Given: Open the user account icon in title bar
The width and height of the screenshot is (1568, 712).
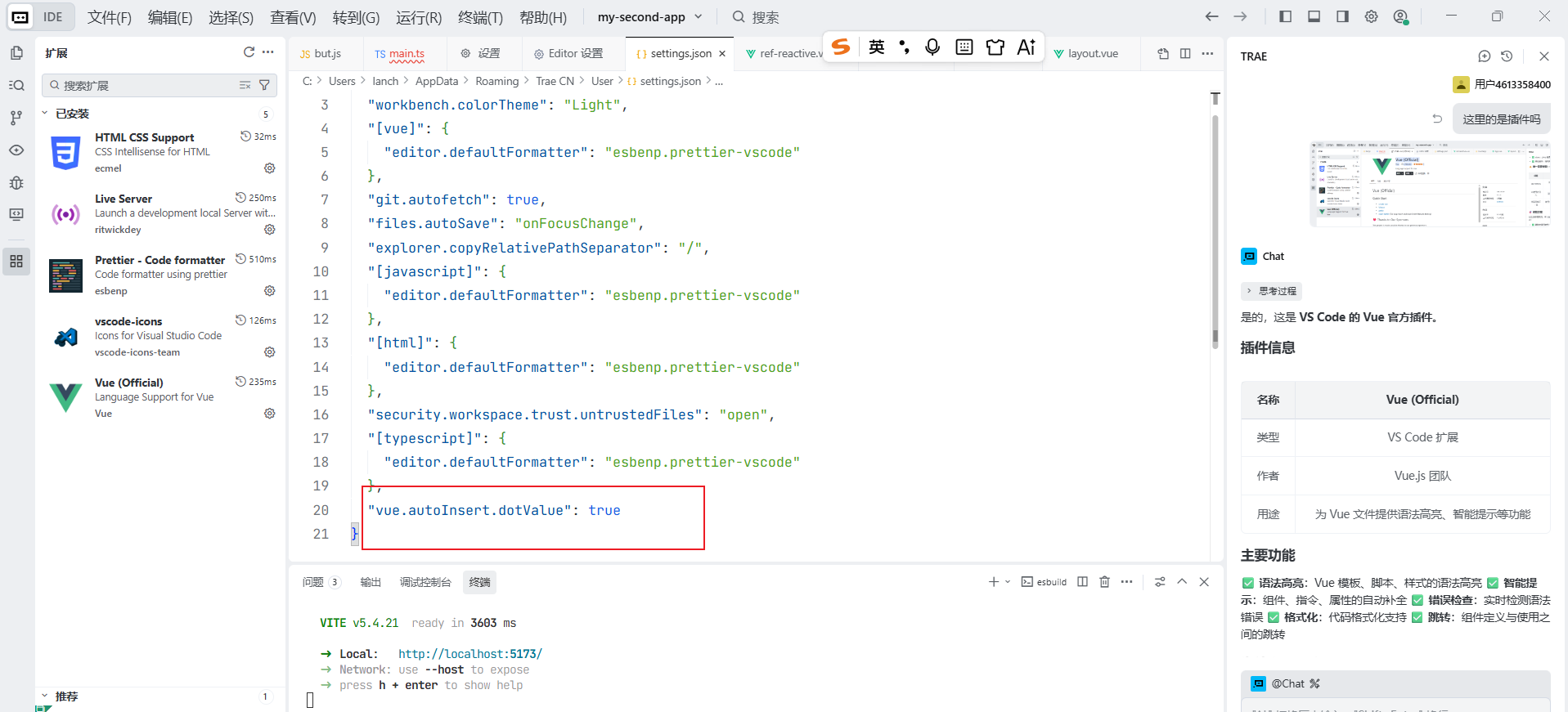Looking at the screenshot, I should point(1401,16).
